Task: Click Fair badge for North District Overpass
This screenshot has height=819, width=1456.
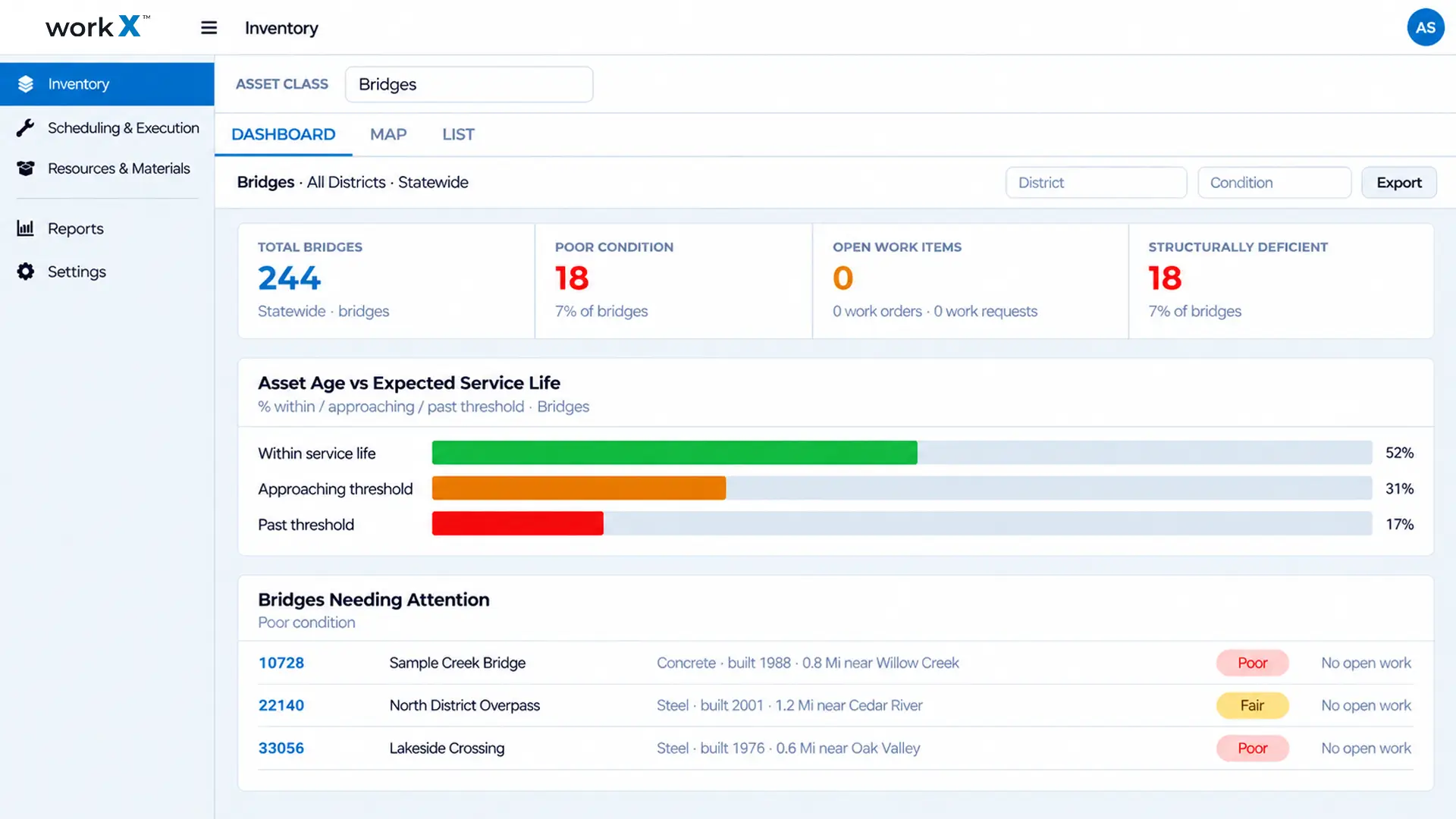Action: click(x=1252, y=705)
